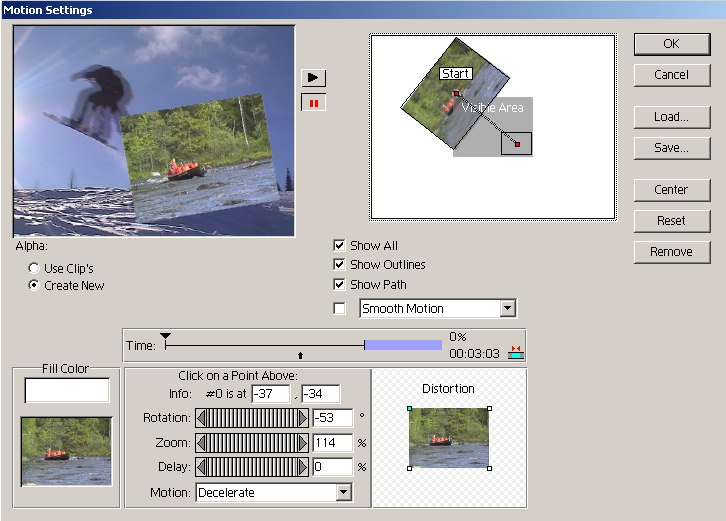Screen dimensions: 726x521
Task: Enable the Smooth Motion checkbox
Action: [x=339, y=308]
